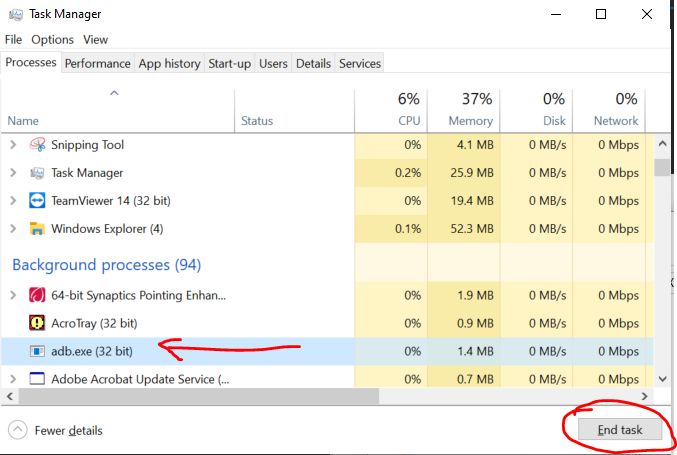Image resolution: width=677 pixels, height=455 pixels.
Task: Maximize the Task Manager window
Action: pyautogui.click(x=601, y=14)
